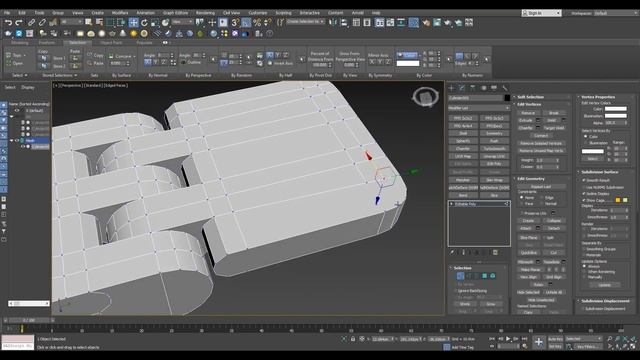Viewport: 640px width, 360px height.
Task: Click the Unhide All button
Action: 554,292
